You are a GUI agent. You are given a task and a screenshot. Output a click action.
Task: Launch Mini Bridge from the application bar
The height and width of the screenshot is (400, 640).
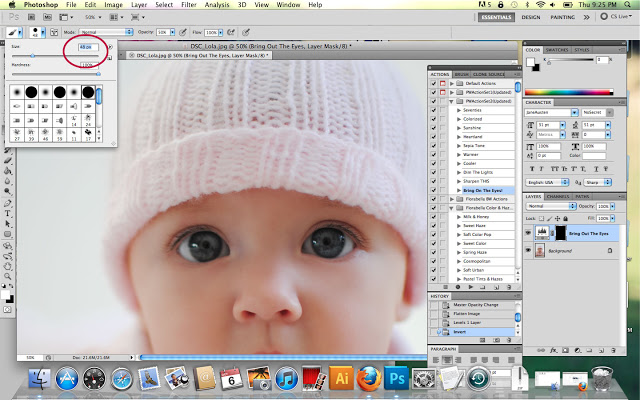(47, 17)
